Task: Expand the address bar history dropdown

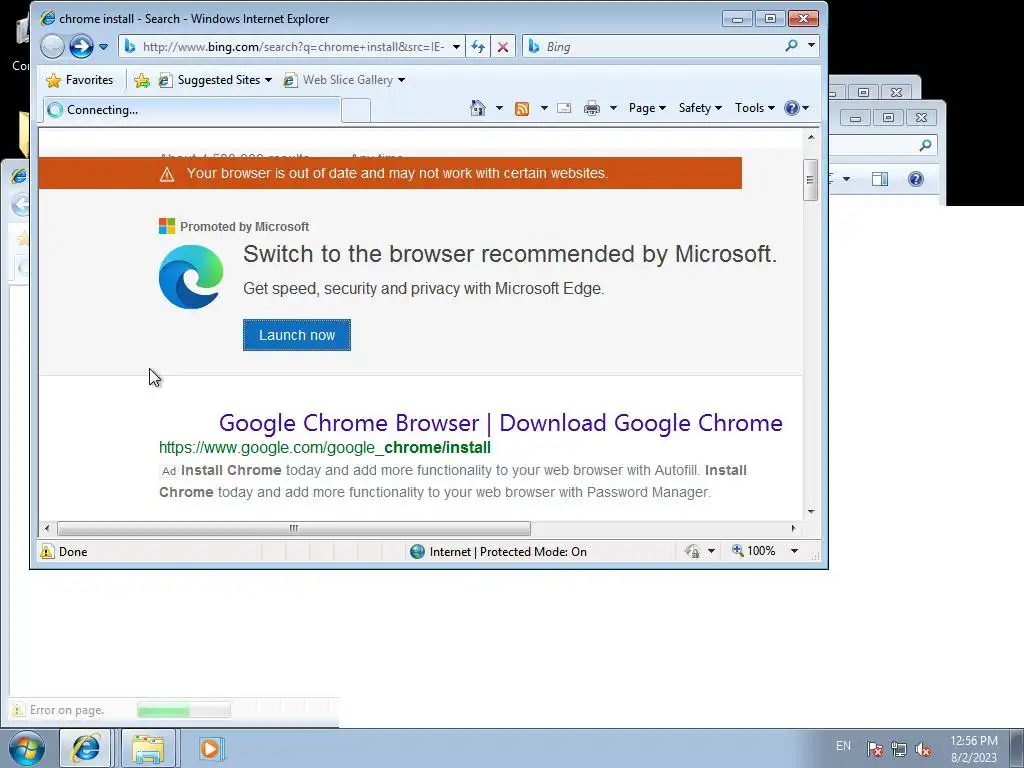Action: point(456,47)
